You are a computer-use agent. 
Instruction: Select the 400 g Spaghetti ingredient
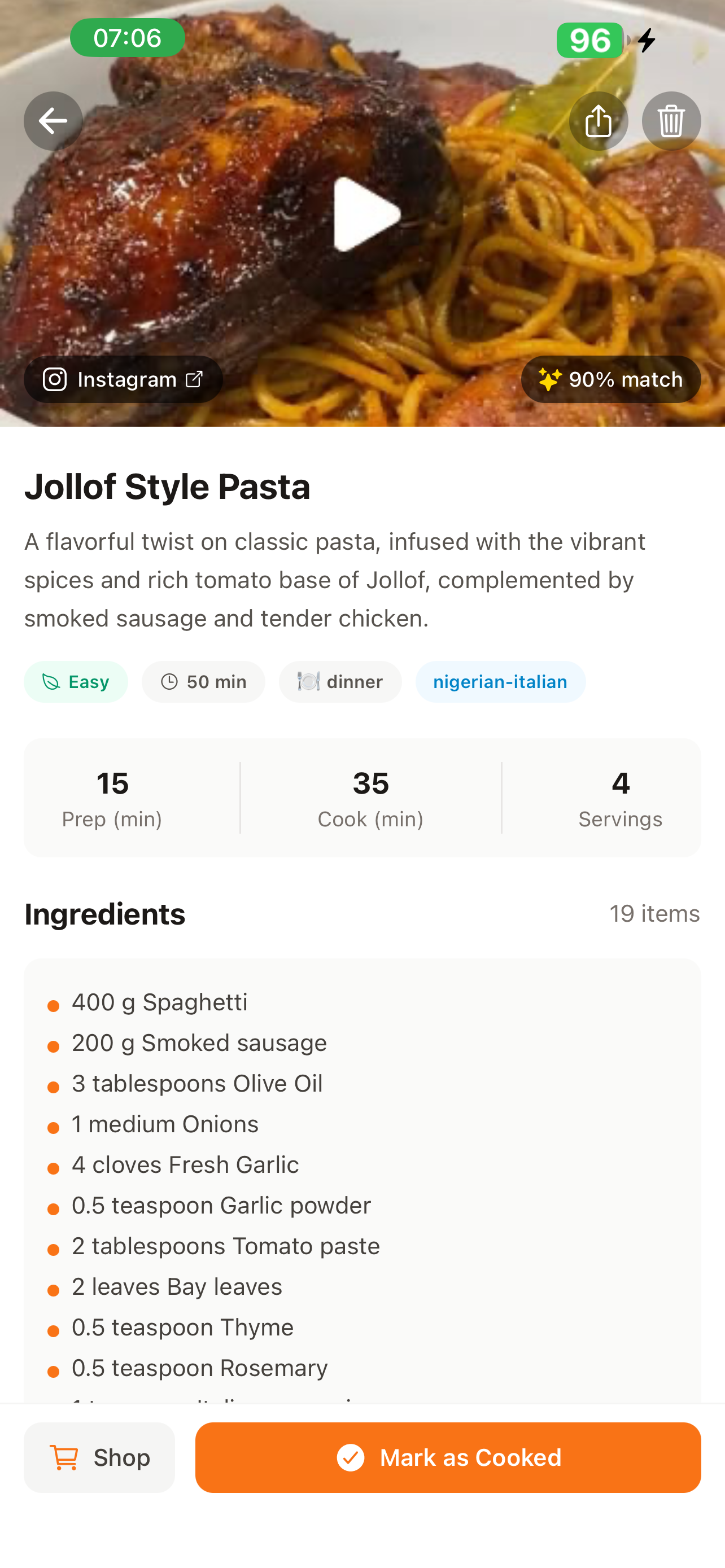pos(159,1002)
